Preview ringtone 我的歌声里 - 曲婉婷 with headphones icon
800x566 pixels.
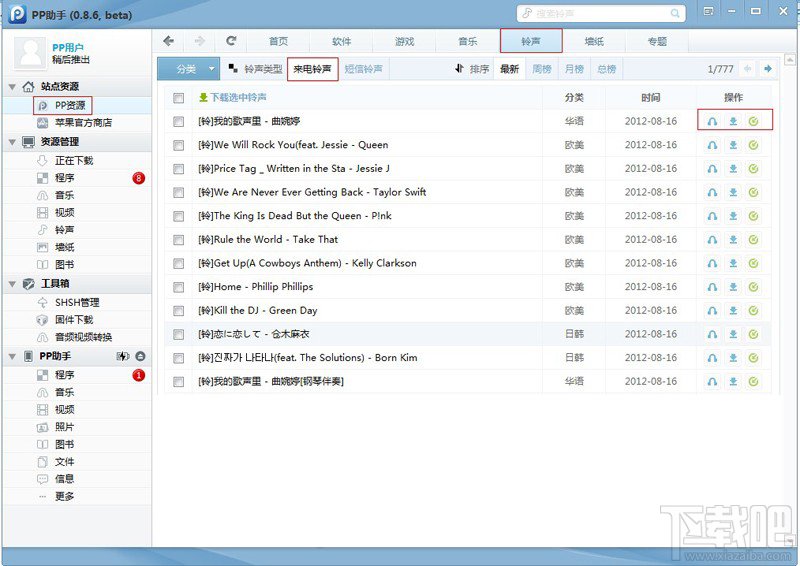[x=712, y=121]
